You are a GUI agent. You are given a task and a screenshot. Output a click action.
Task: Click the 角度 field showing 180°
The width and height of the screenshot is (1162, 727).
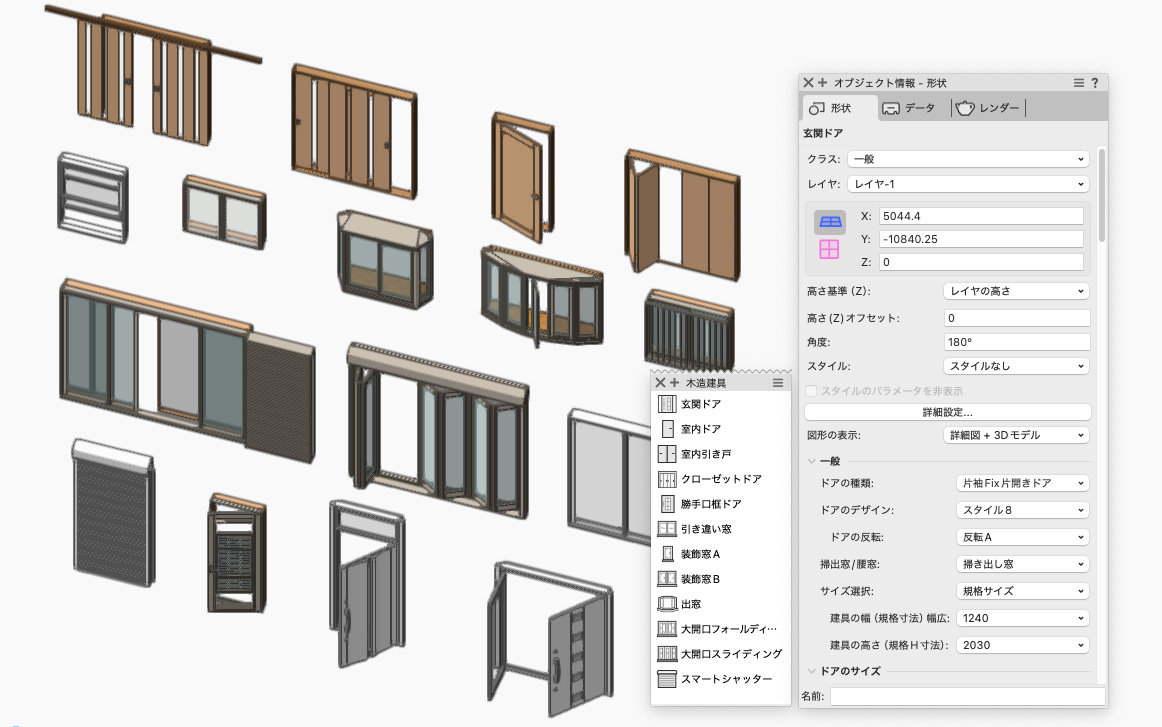click(1017, 342)
